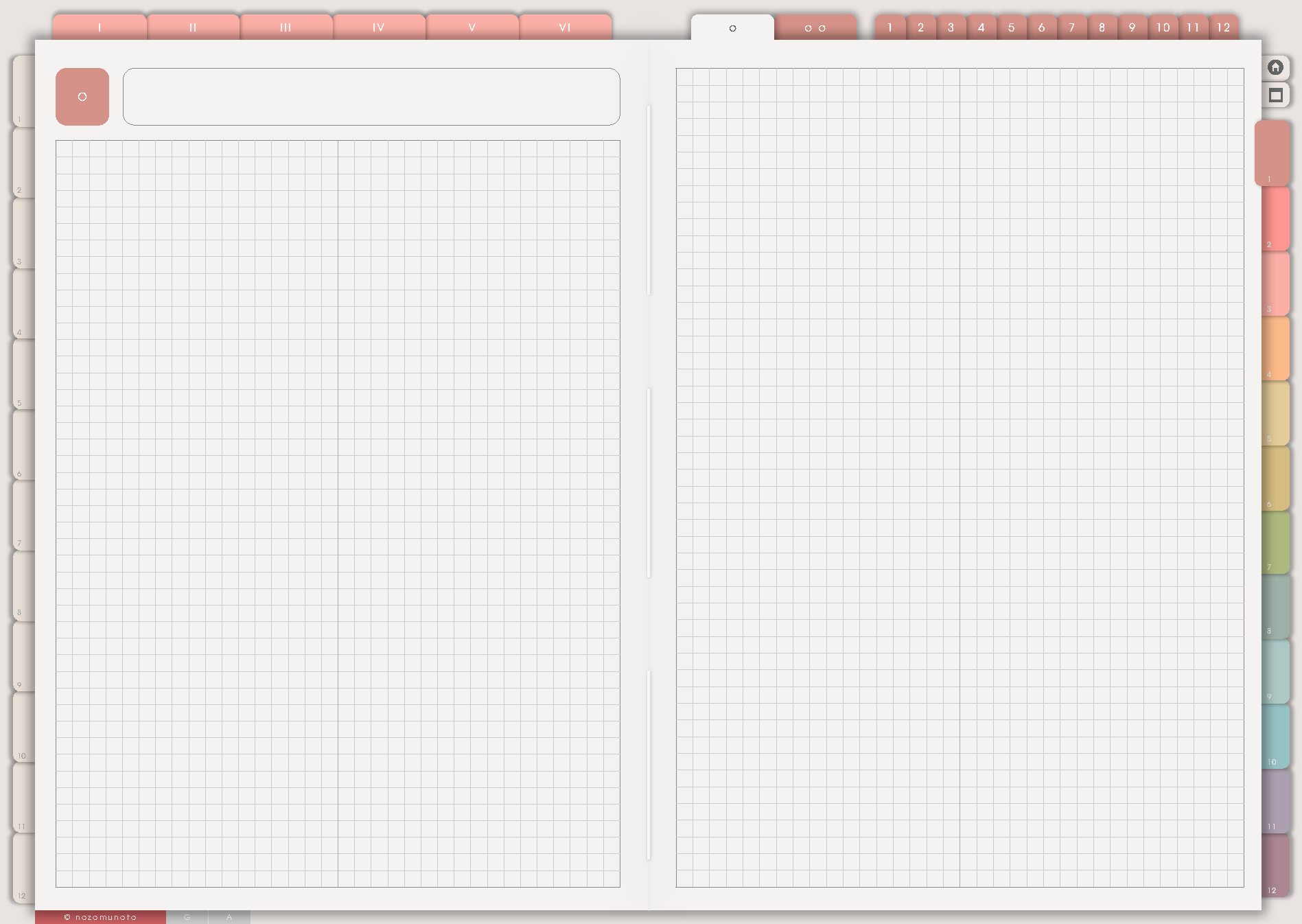Select right side tan tab 6
This screenshot has width=1302, height=924.
1276,478
